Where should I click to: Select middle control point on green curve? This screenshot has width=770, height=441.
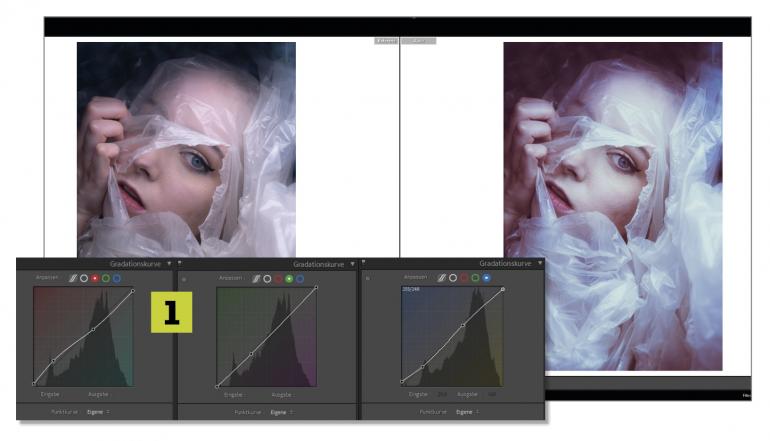(251, 354)
